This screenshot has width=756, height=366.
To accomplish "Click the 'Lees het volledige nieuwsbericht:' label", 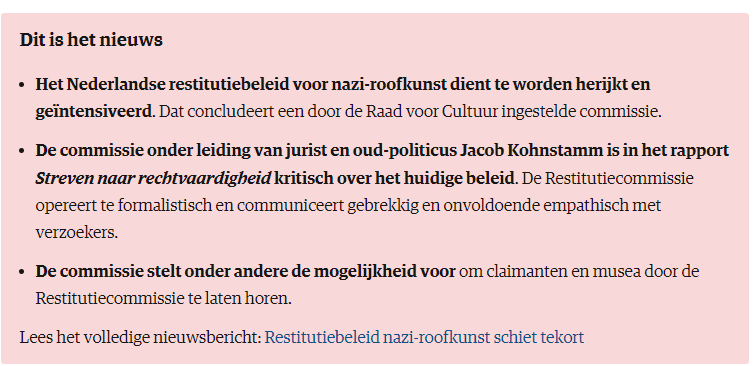I will [x=141, y=337].
